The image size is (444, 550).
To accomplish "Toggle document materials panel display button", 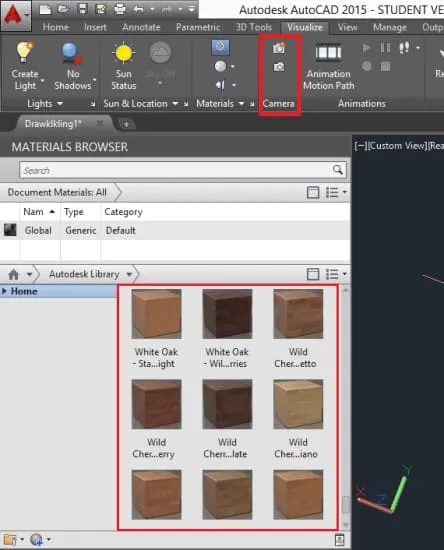I will [313, 192].
